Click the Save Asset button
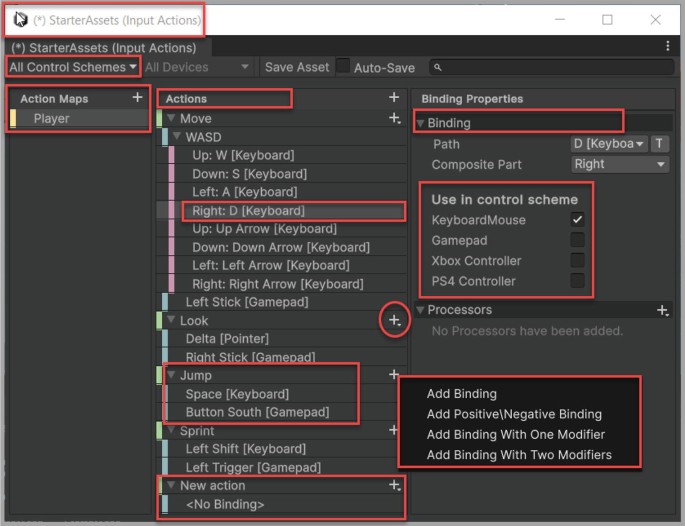The width and height of the screenshot is (685, 526). pos(296,67)
